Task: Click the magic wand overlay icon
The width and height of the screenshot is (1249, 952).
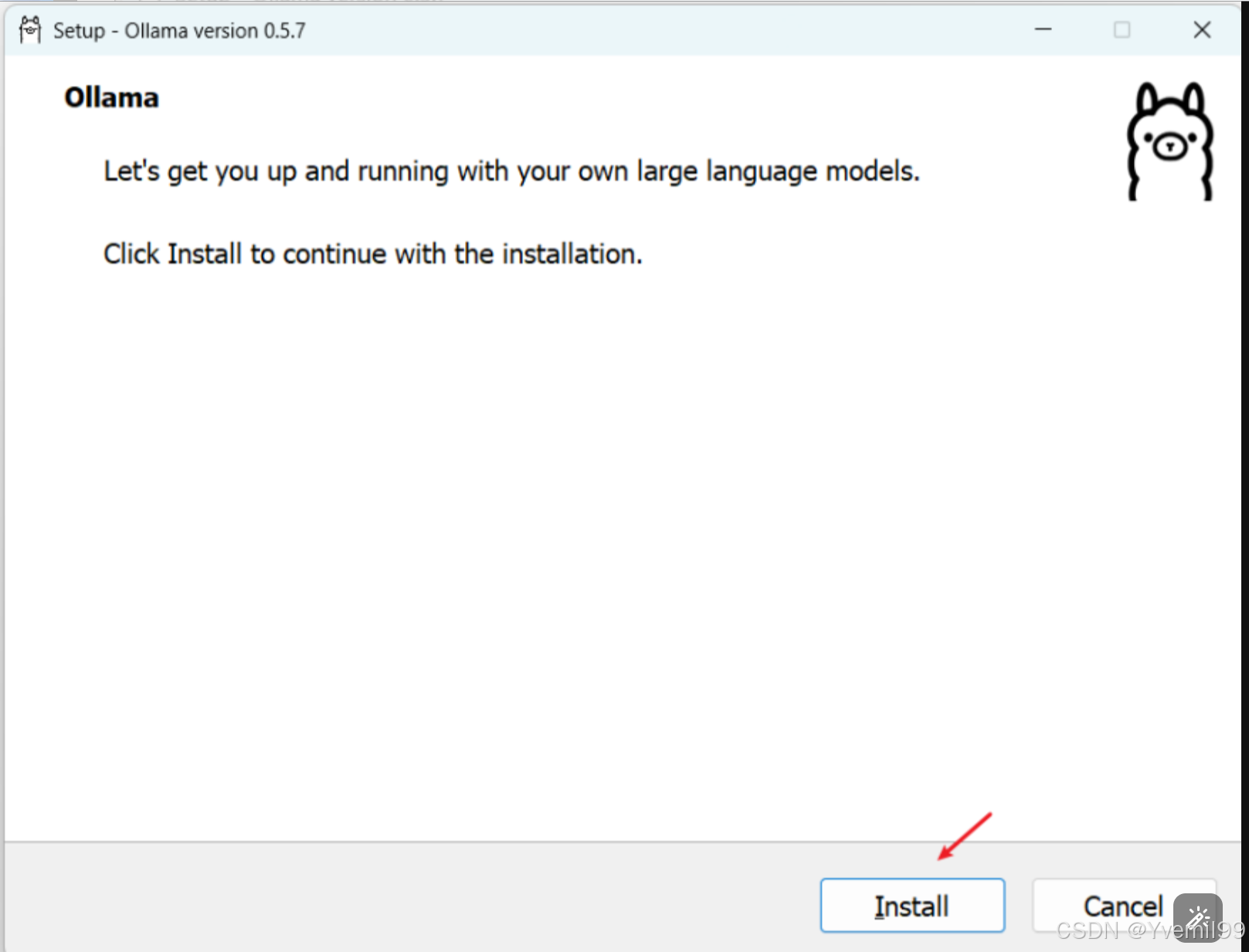Action: coord(1198,917)
